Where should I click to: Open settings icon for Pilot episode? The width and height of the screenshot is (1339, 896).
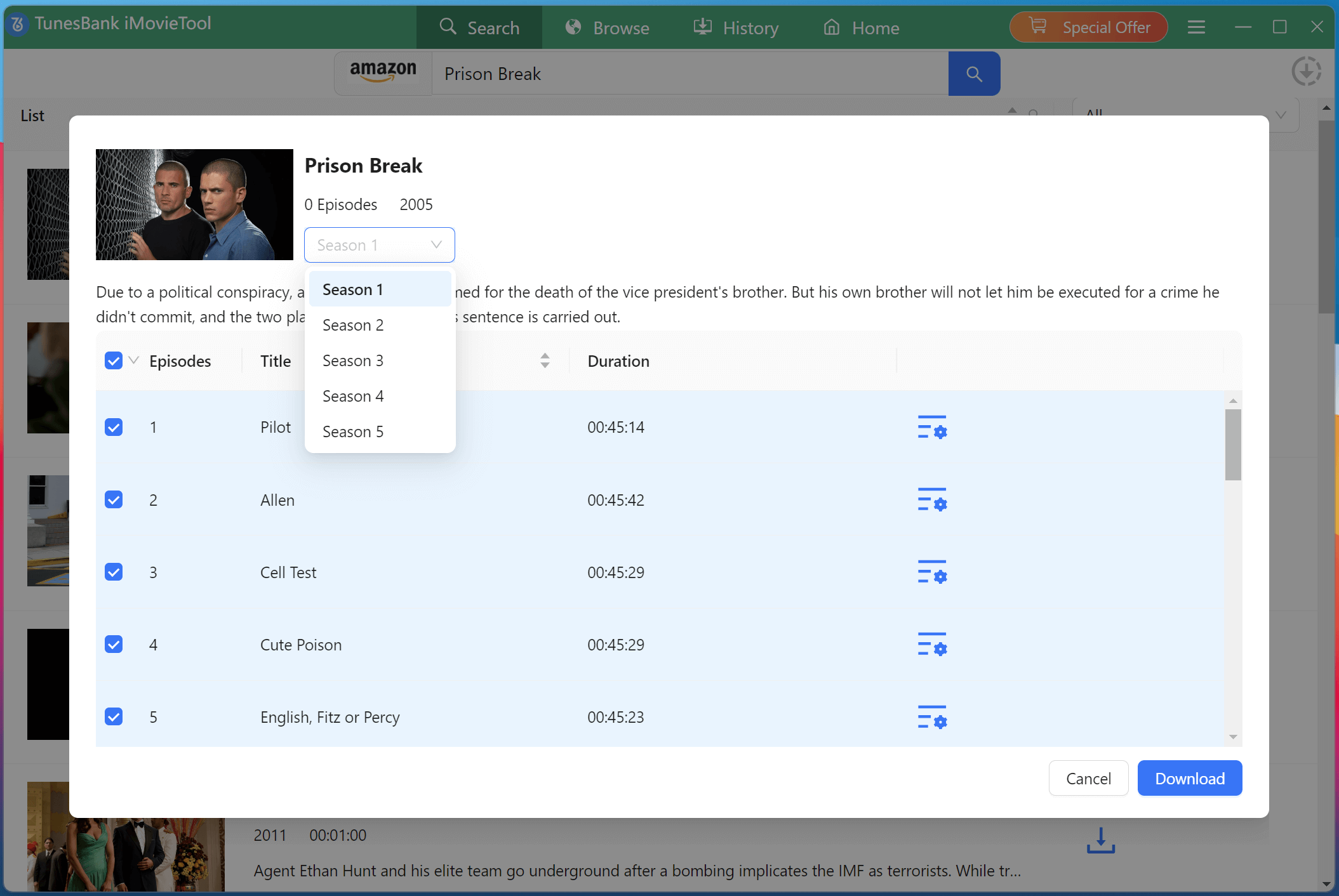[x=932, y=427]
